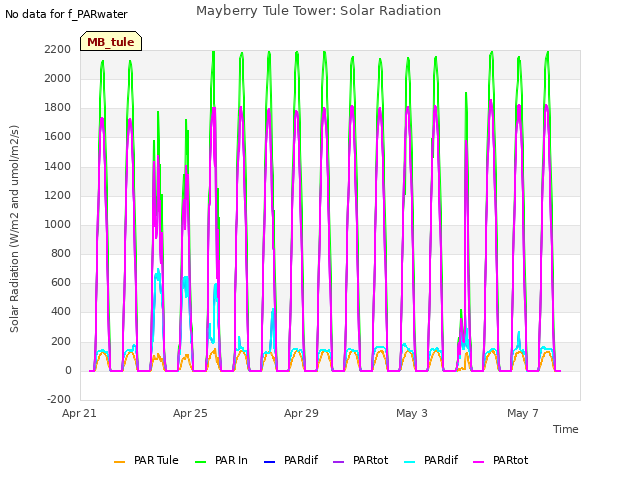The width and height of the screenshot is (640, 480).
Task: Click the magenta PARtot legend swatch
Action: 478,462
